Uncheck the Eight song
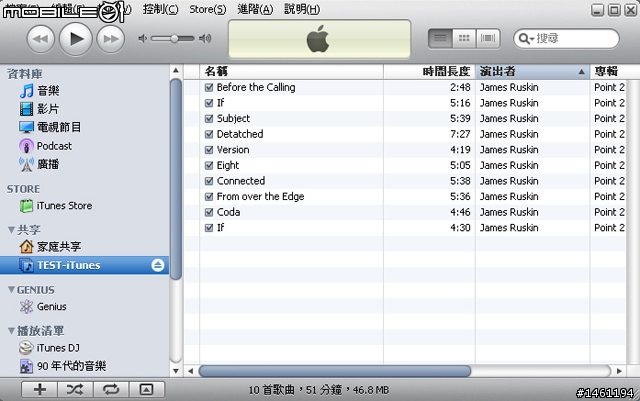Screen dimensions: 640x401 pyautogui.click(x=209, y=165)
